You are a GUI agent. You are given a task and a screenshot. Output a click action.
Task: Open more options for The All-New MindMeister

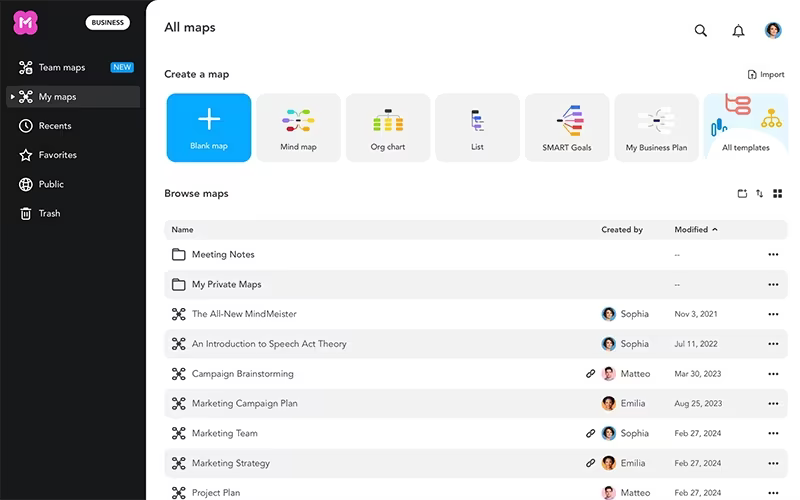click(773, 314)
